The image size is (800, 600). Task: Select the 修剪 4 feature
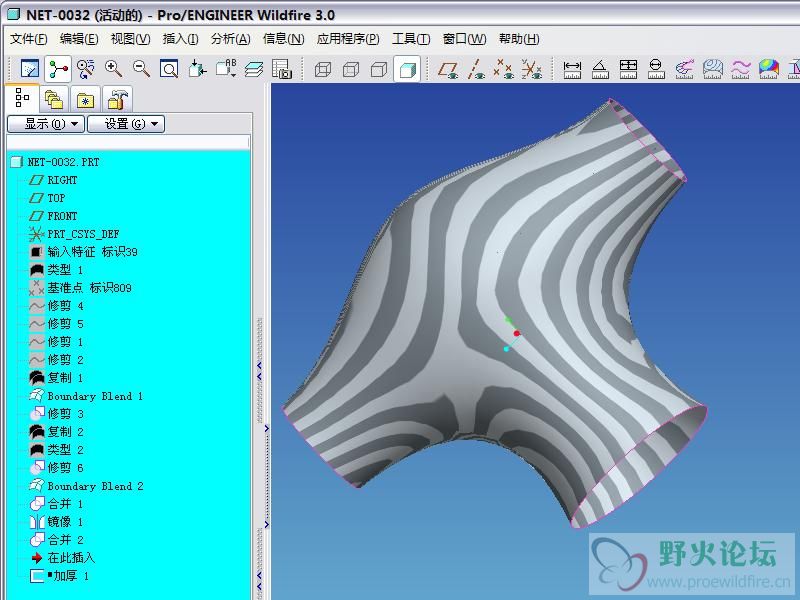point(65,306)
